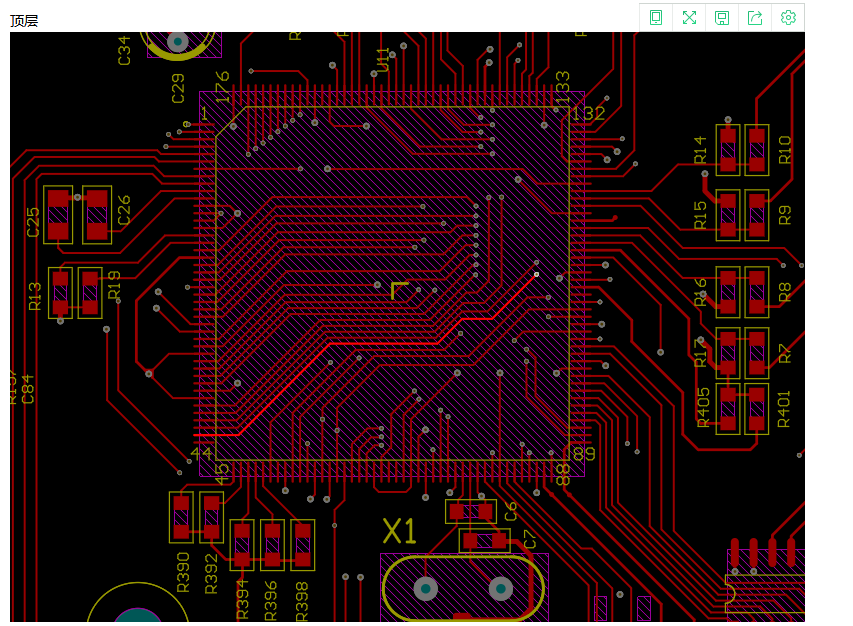Select the X1 crystal designator label
Viewport: 853px width, 626px height.
click(399, 531)
